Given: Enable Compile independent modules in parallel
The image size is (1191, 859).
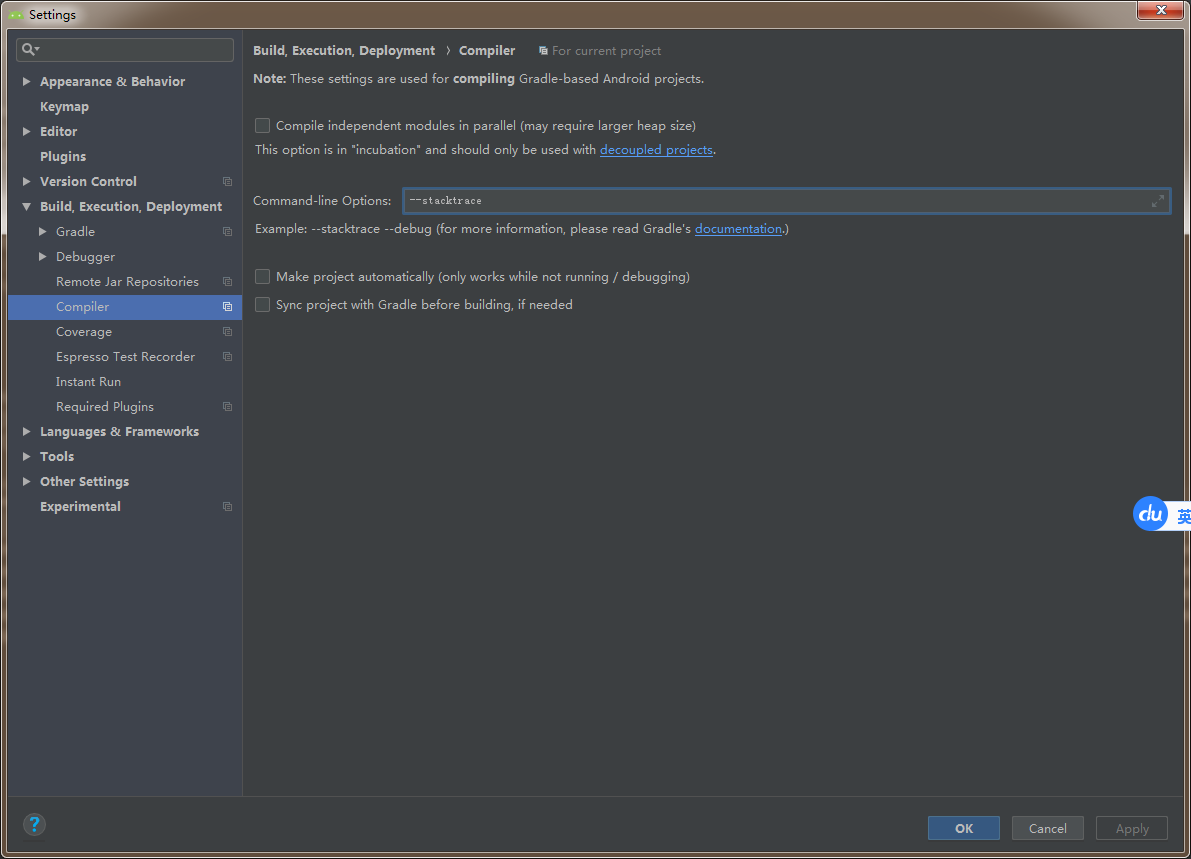Looking at the screenshot, I should [x=262, y=125].
